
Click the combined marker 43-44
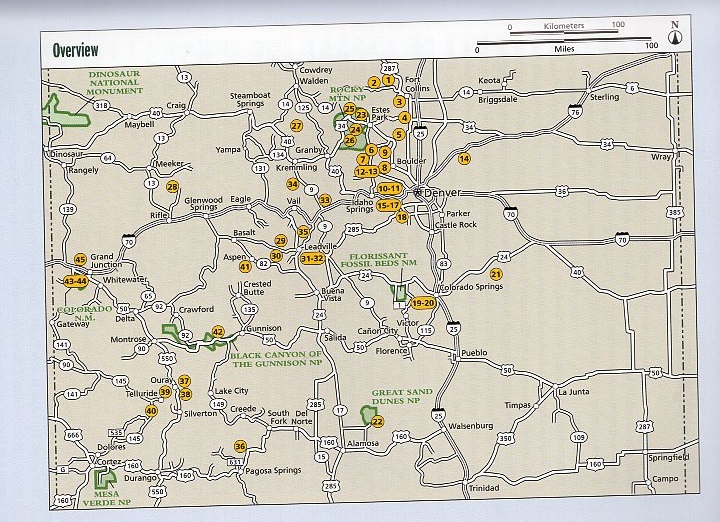point(75,282)
